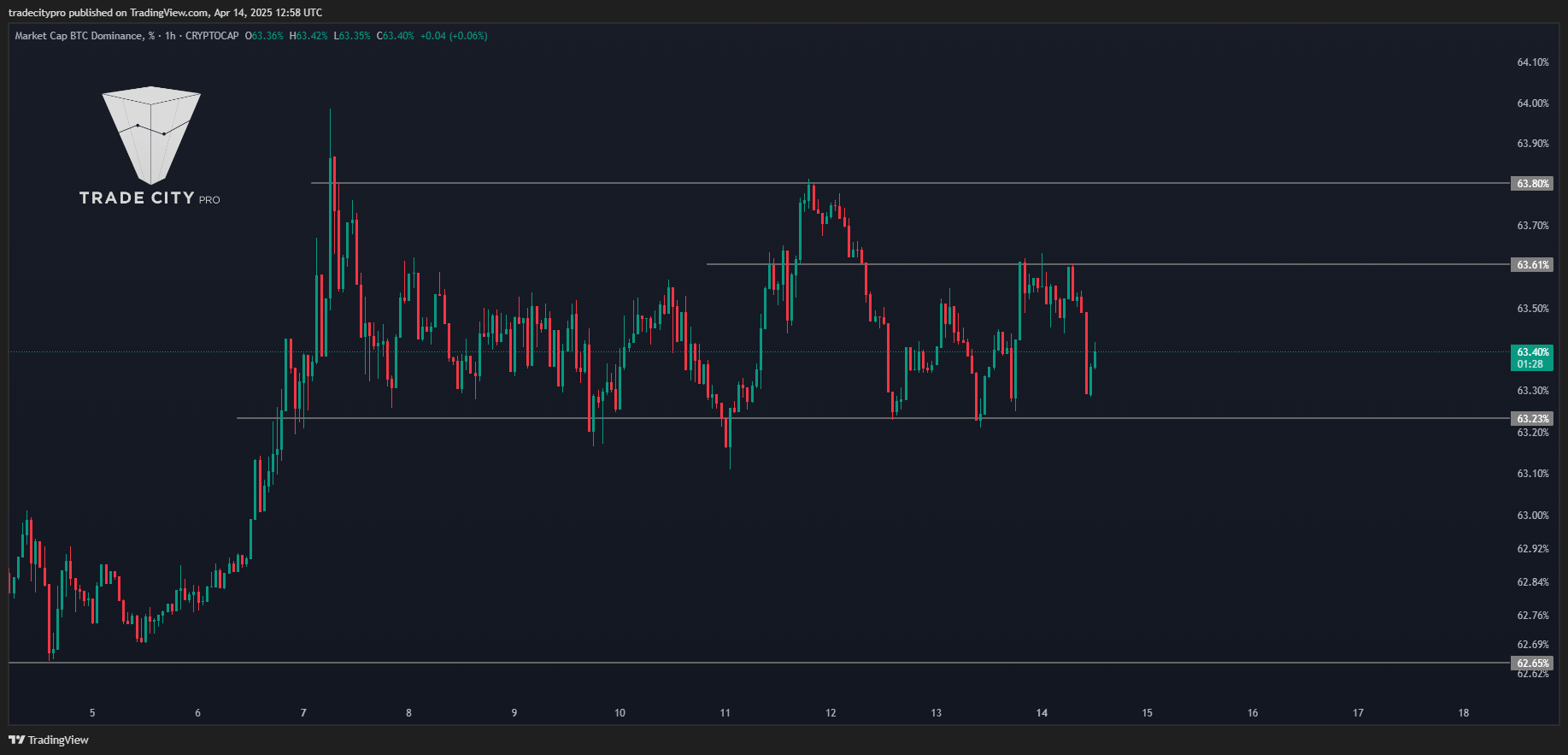Click the +0.04 (+0.06%) change value
This screenshot has width=1568, height=755.
coord(454,36)
